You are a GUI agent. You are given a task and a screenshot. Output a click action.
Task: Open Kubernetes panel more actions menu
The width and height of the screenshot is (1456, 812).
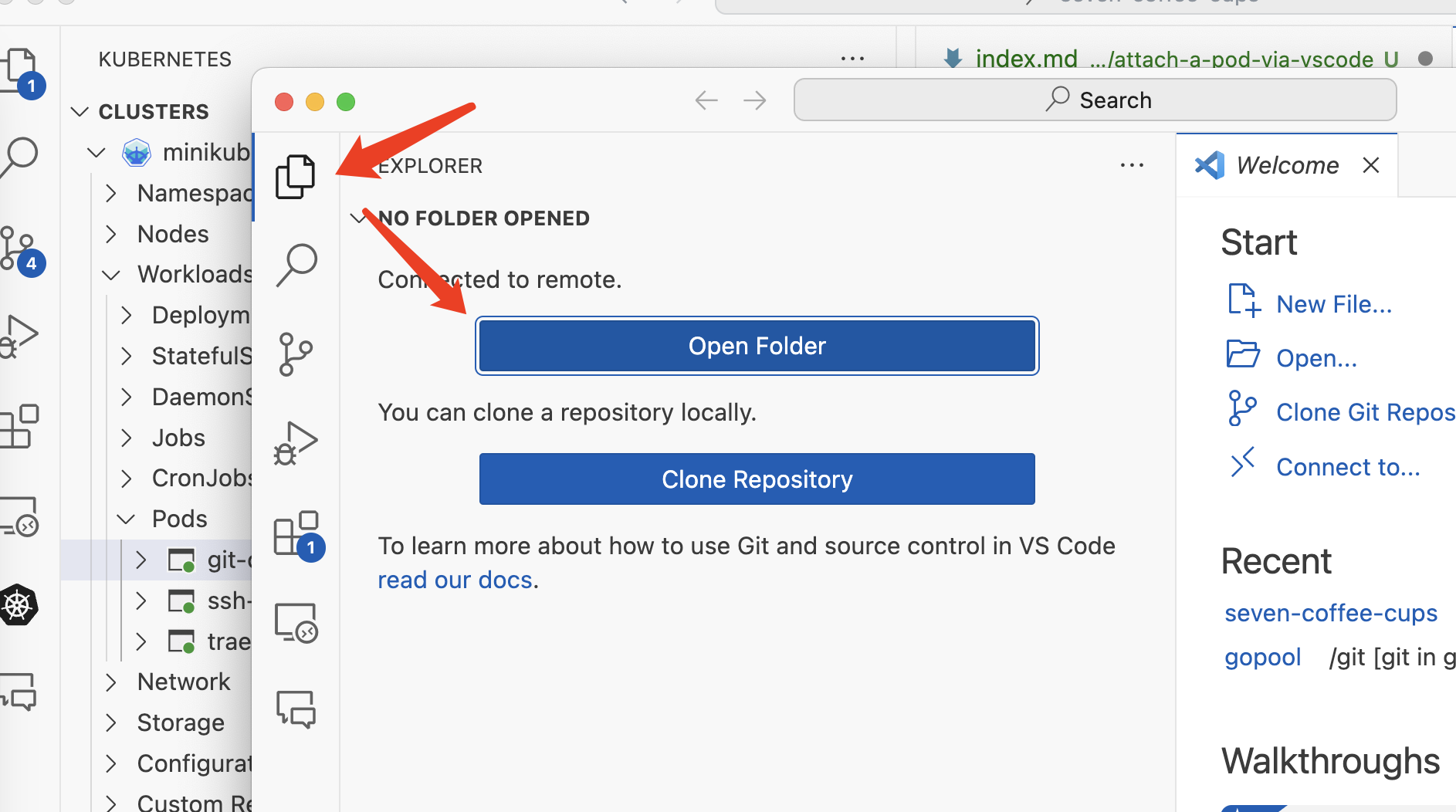pyautogui.click(x=852, y=59)
